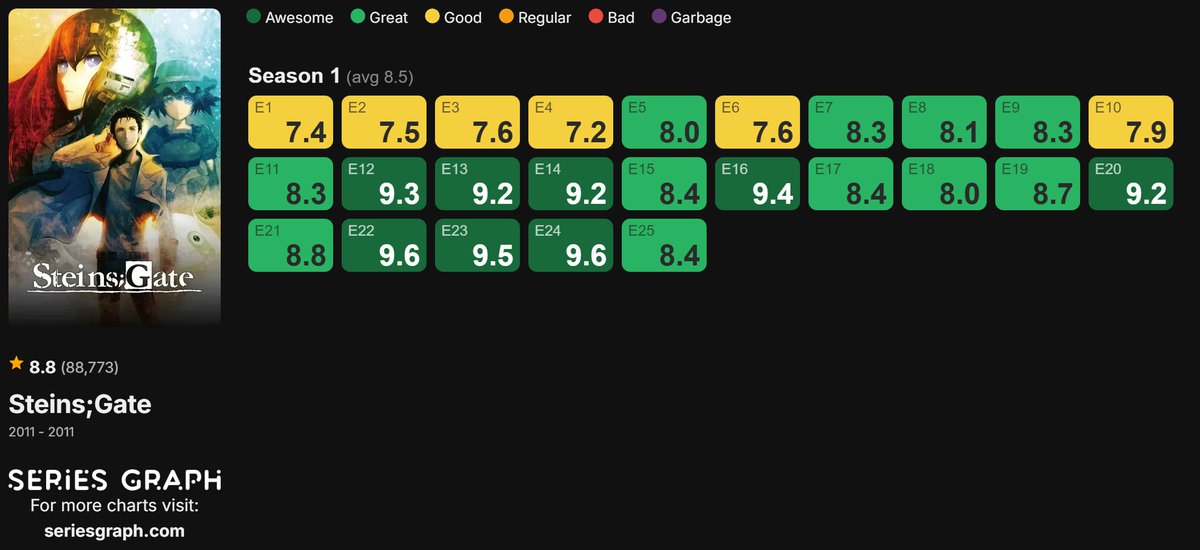Select episode E2 tile rated 7.5
1200x550 pixels.
384,122
